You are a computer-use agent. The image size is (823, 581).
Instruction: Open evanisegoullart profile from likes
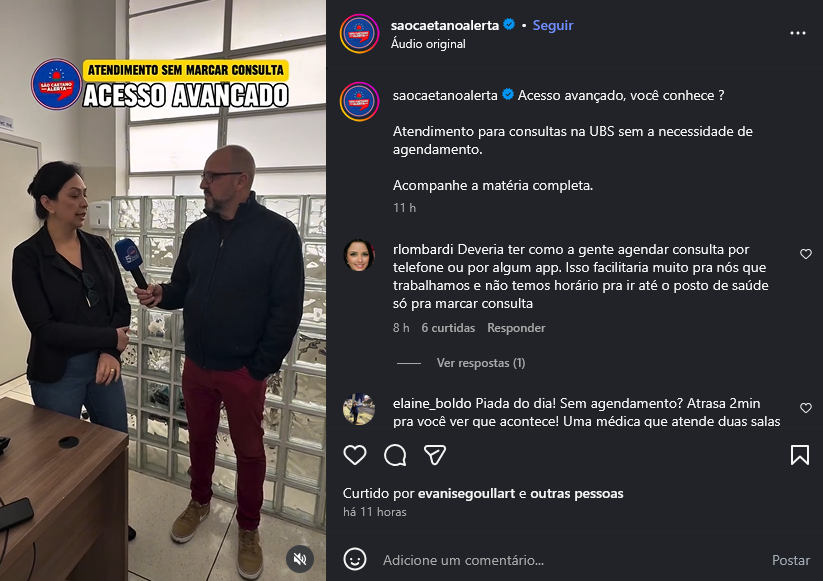[466, 493]
